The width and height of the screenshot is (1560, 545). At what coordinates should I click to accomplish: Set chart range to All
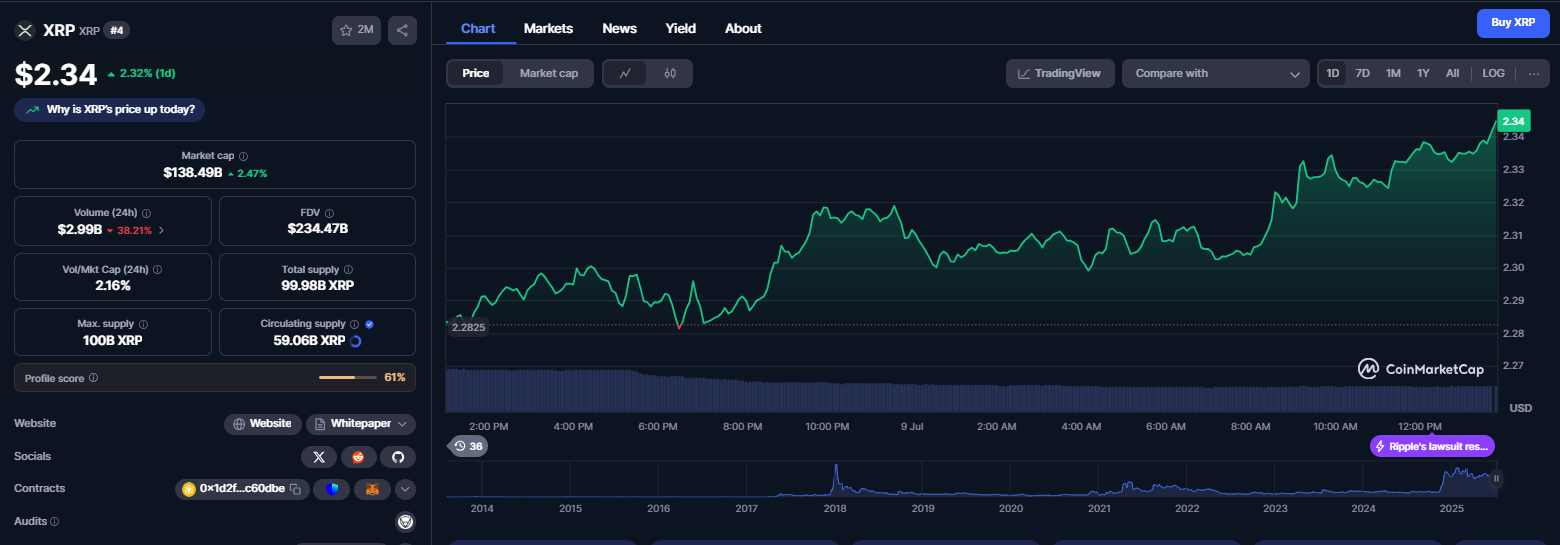tap(1452, 73)
